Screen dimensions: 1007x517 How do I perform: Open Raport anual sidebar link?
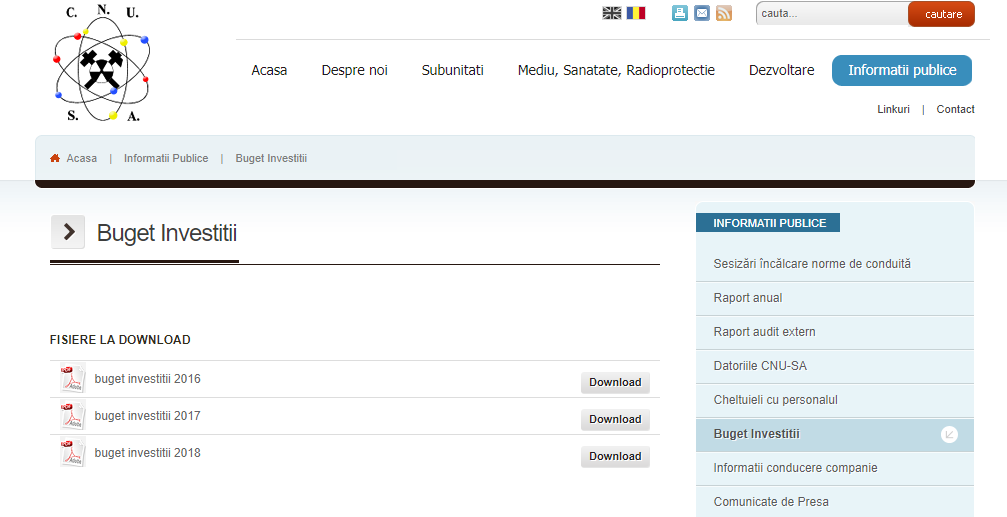click(748, 298)
